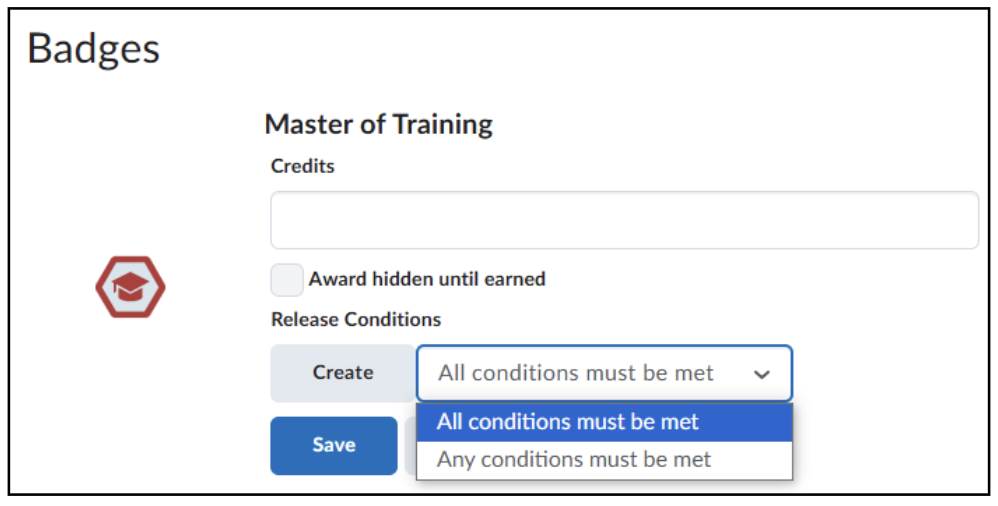Click the Badges page heading

pos(94,50)
